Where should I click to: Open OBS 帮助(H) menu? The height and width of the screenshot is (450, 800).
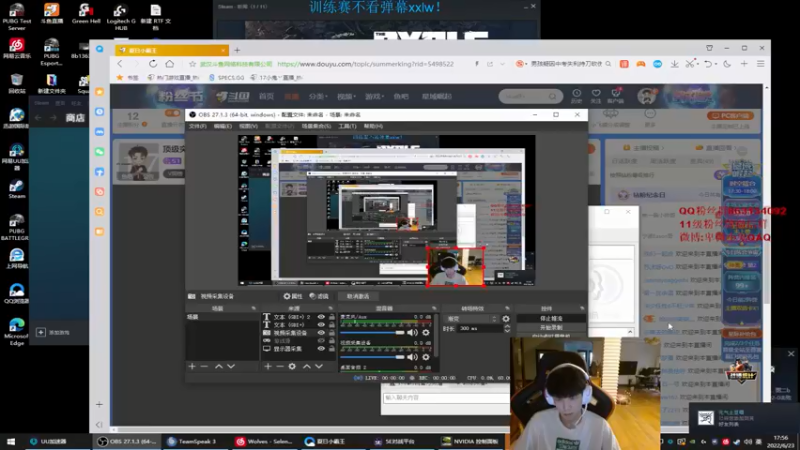(x=373, y=126)
